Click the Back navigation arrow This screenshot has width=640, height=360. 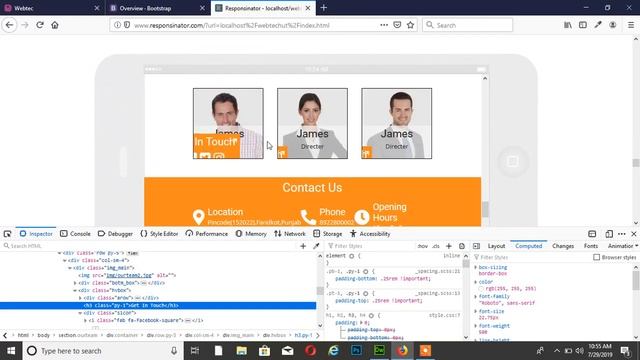[x=9, y=25]
